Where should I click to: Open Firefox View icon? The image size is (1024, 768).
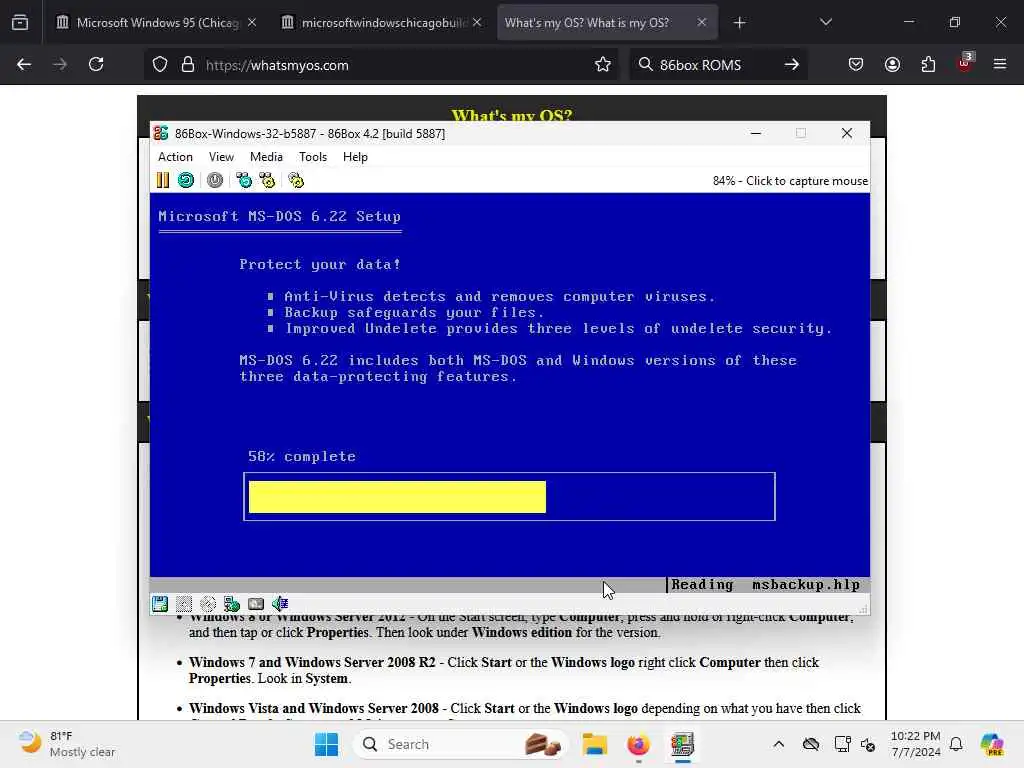20,23
